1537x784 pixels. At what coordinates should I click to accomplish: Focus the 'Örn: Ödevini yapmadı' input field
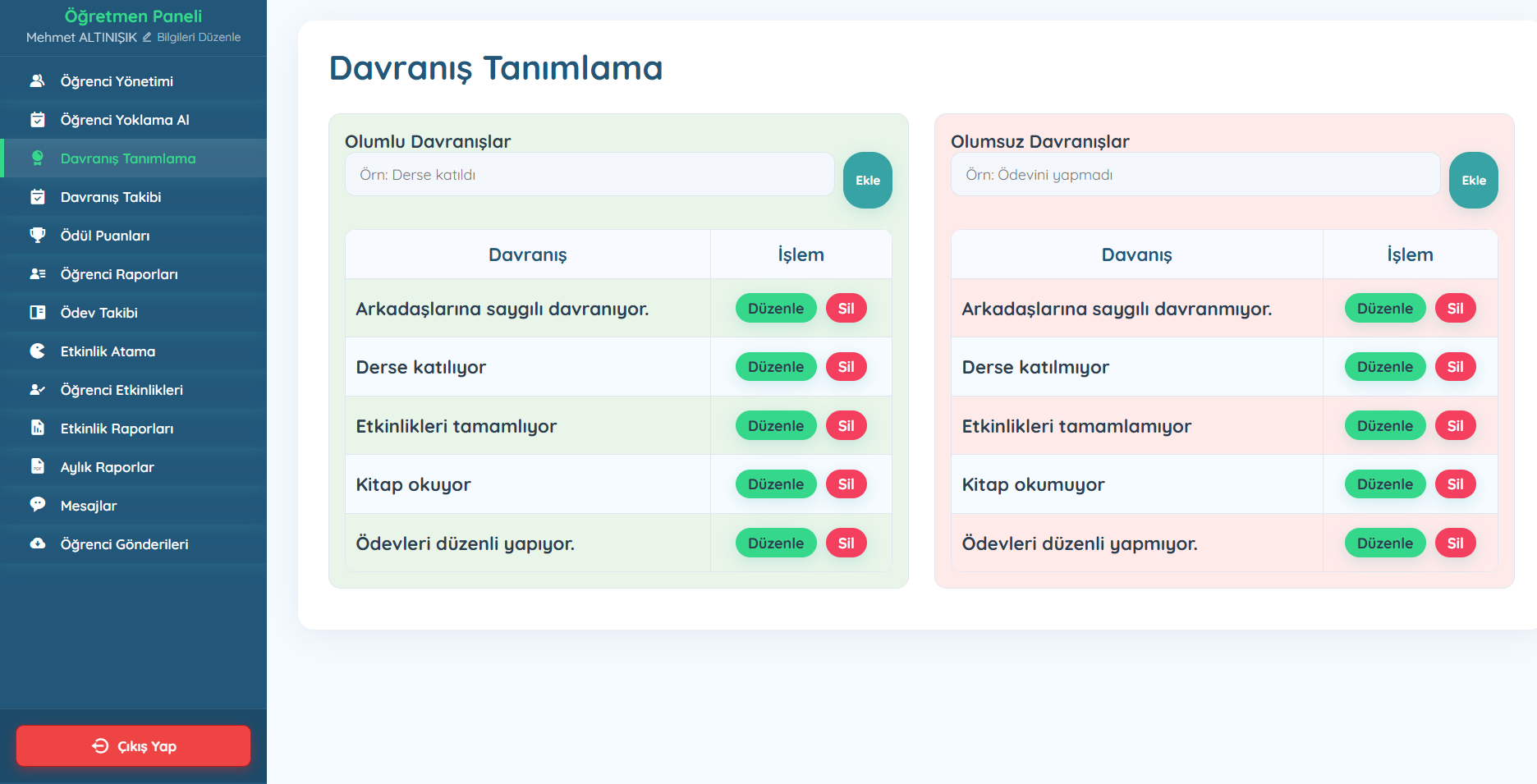click(x=1195, y=175)
